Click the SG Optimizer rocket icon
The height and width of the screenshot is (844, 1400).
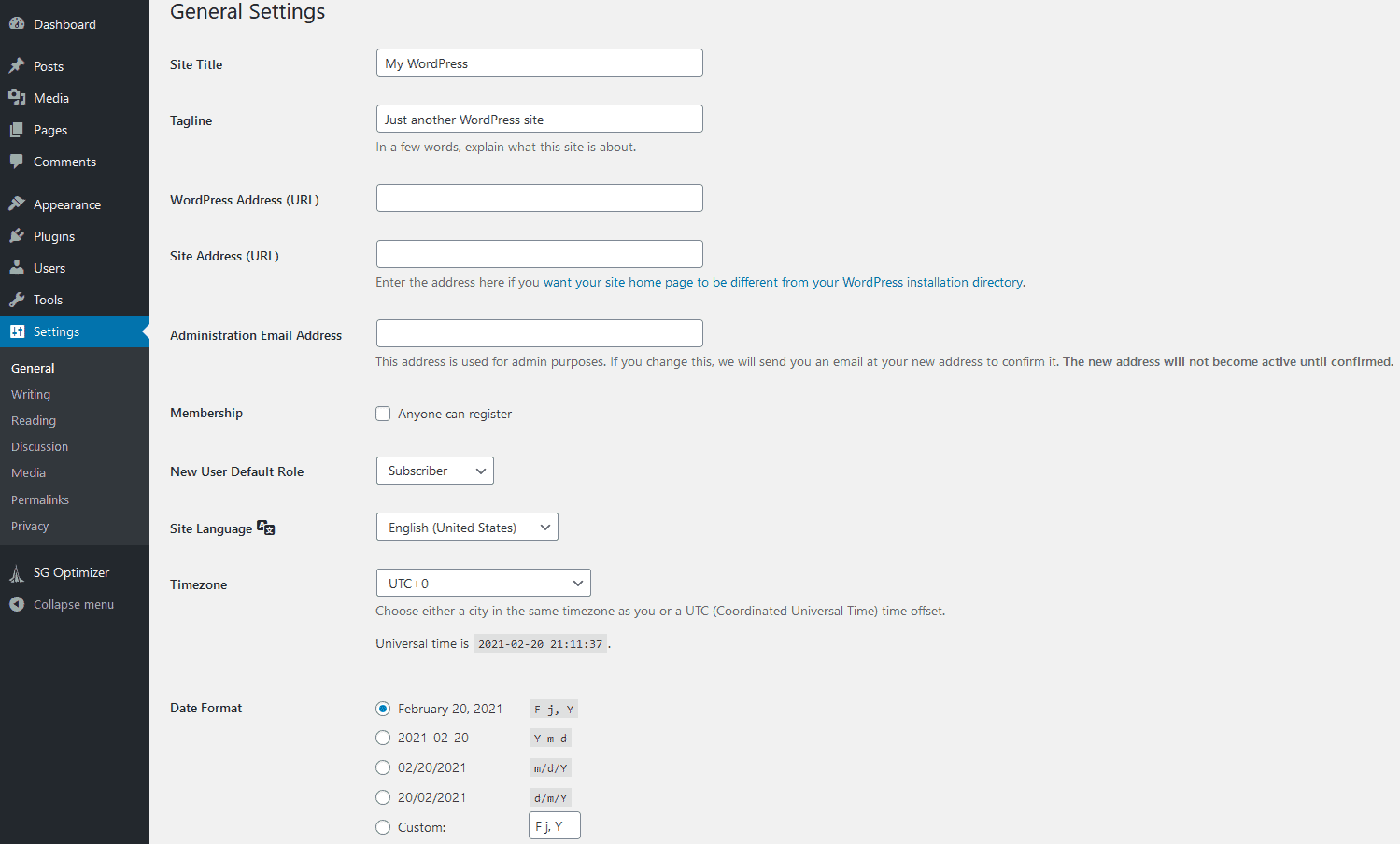coord(17,572)
